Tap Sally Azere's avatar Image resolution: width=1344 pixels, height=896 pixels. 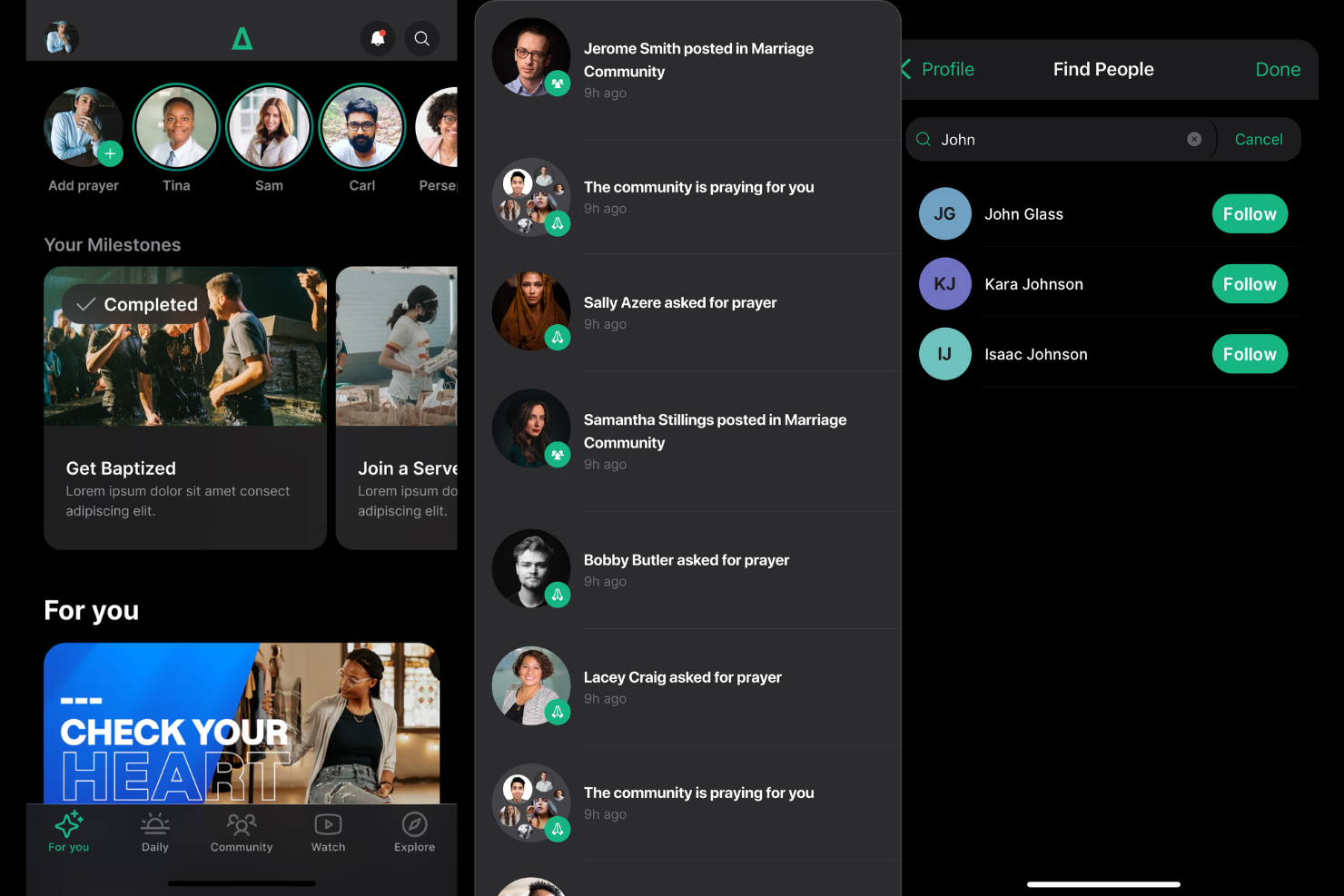click(531, 311)
